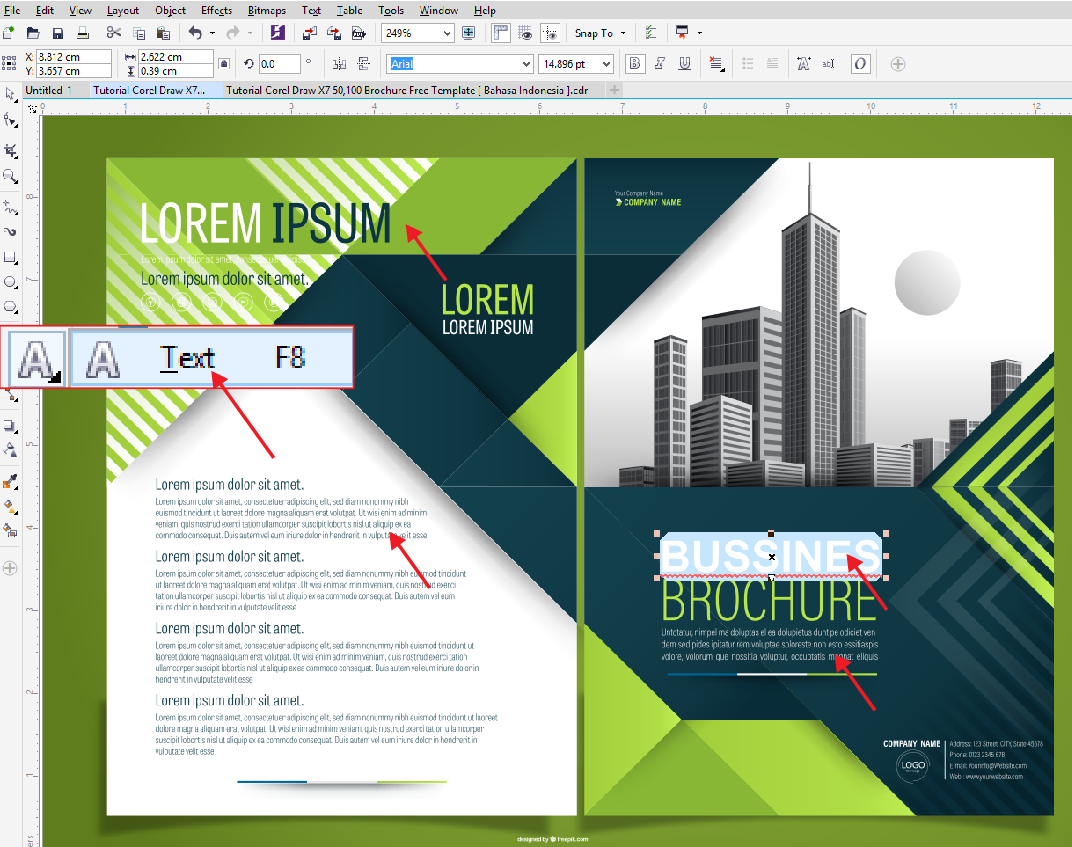Toggle italic formatting on selected text
This screenshot has height=847, width=1072.
tap(660, 63)
